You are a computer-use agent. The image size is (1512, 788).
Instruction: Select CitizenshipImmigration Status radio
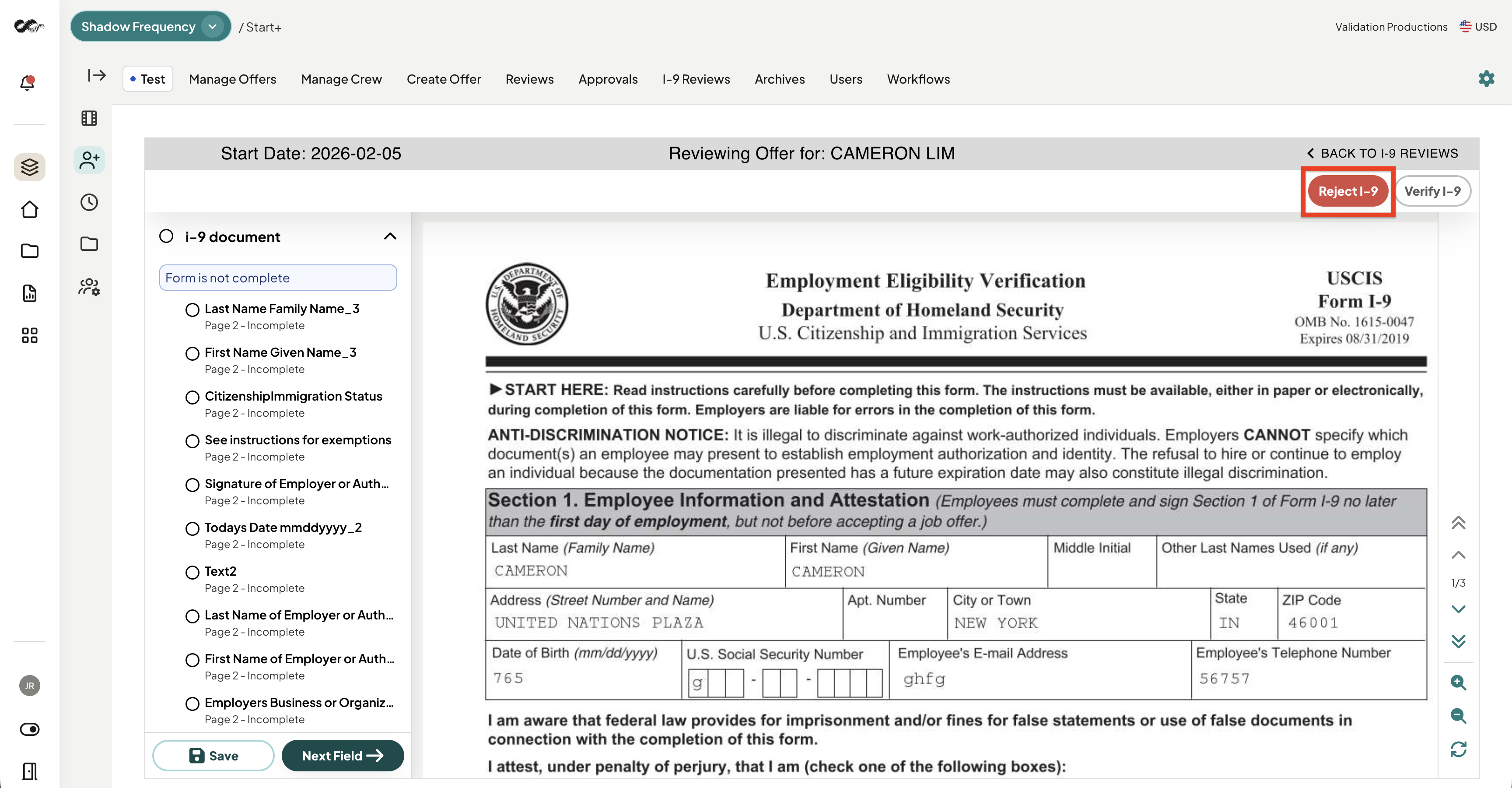[x=192, y=398]
